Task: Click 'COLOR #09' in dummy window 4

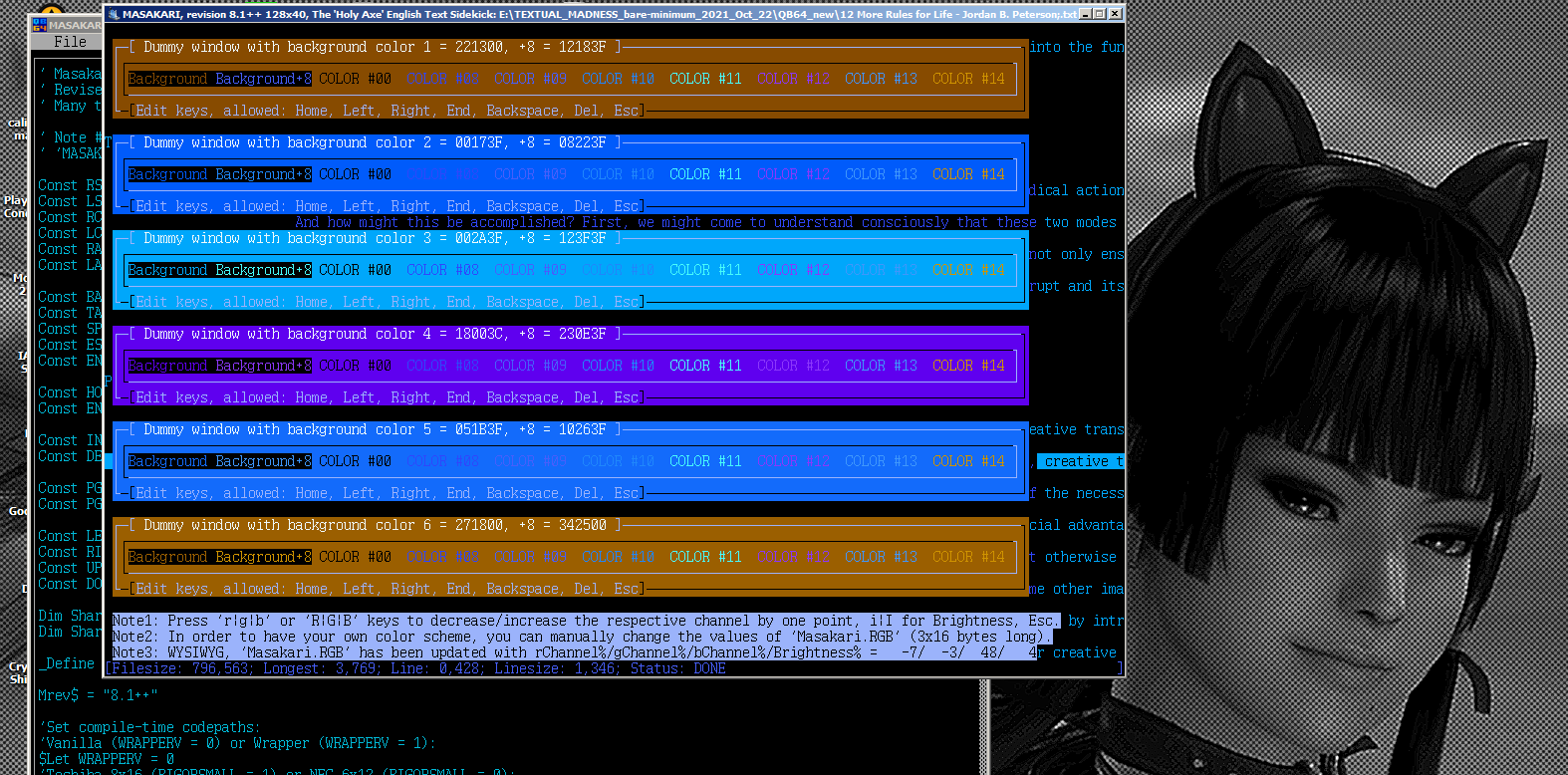Action: (x=530, y=366)
